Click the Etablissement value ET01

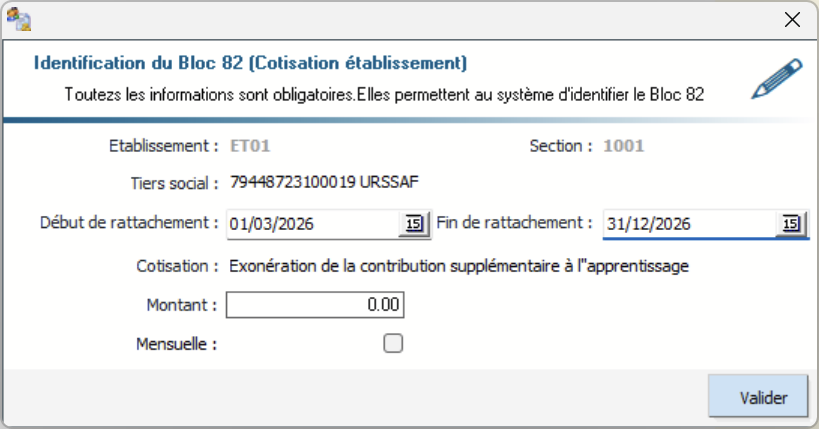(251, 146)
